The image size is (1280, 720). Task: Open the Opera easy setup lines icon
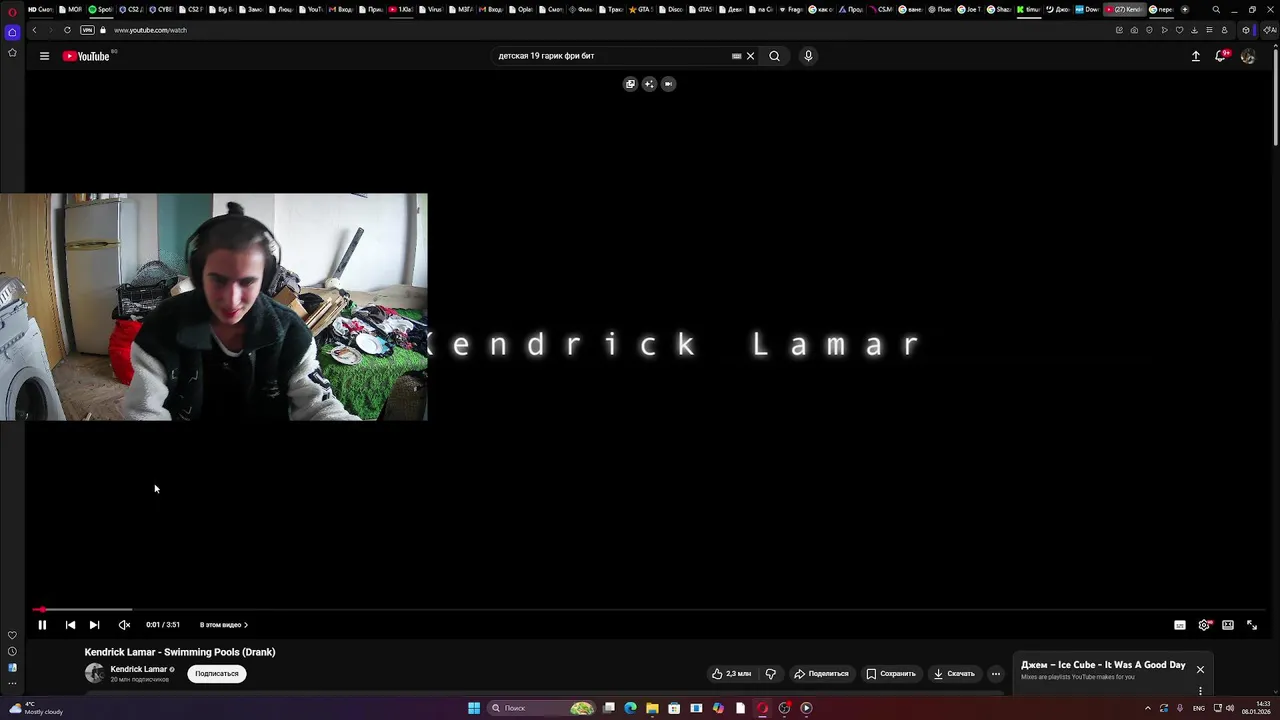(1209, 30)
